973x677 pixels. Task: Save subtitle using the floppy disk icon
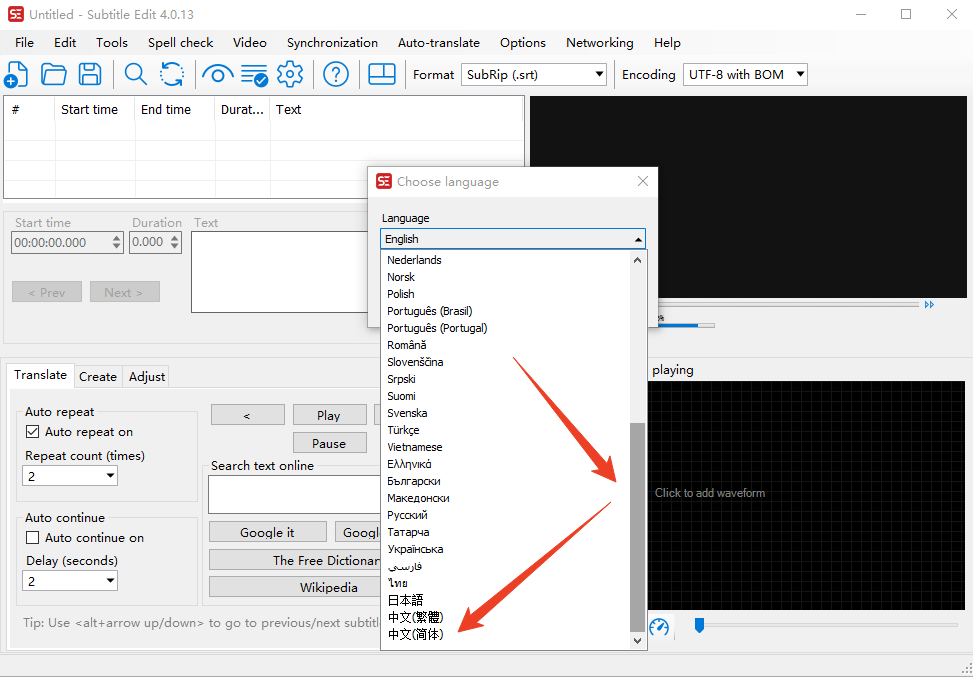pyautogui.click(x=90, y=74)
